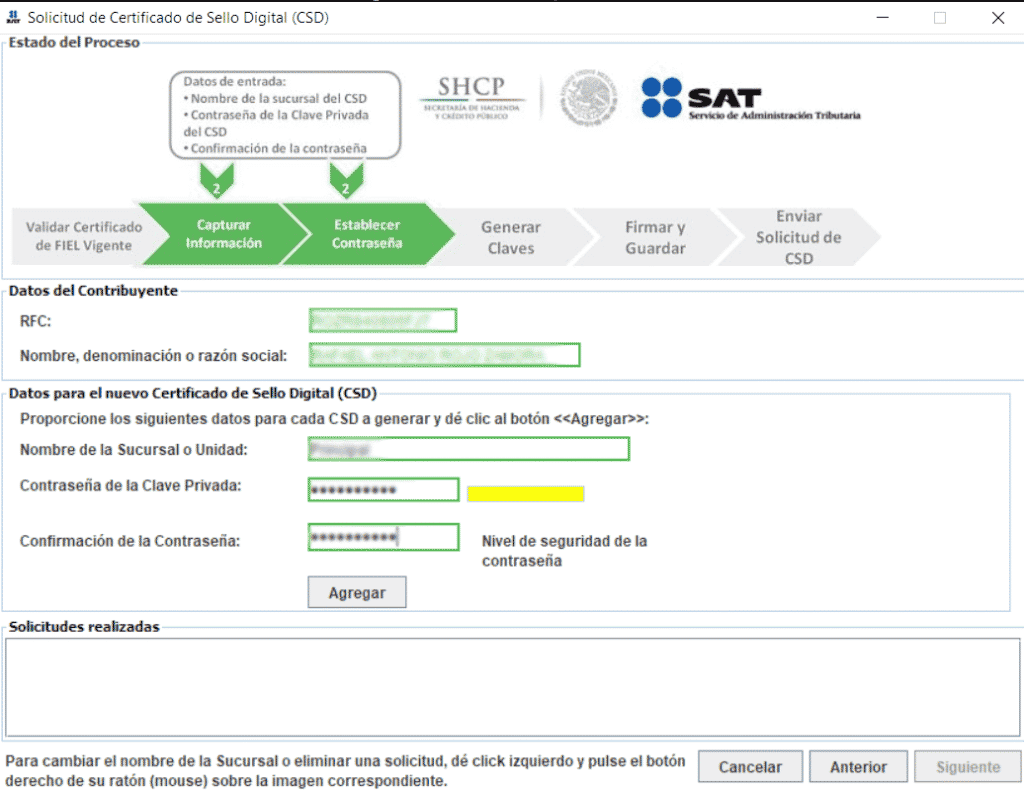The width and height of the screenshot is (1024, 795).
Task: Click the SAT blue dots logo
Action: coord(661,98)
